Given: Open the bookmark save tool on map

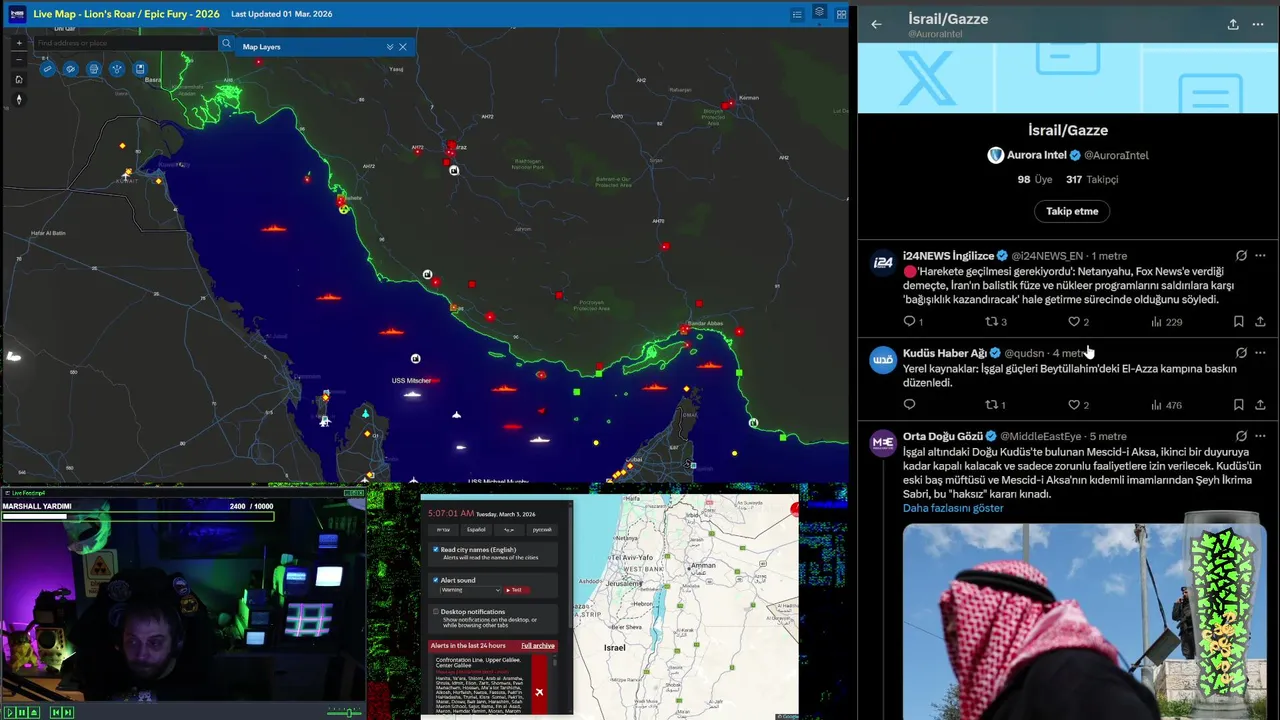Looking at the screenshot, I should (x=140, y=69).
